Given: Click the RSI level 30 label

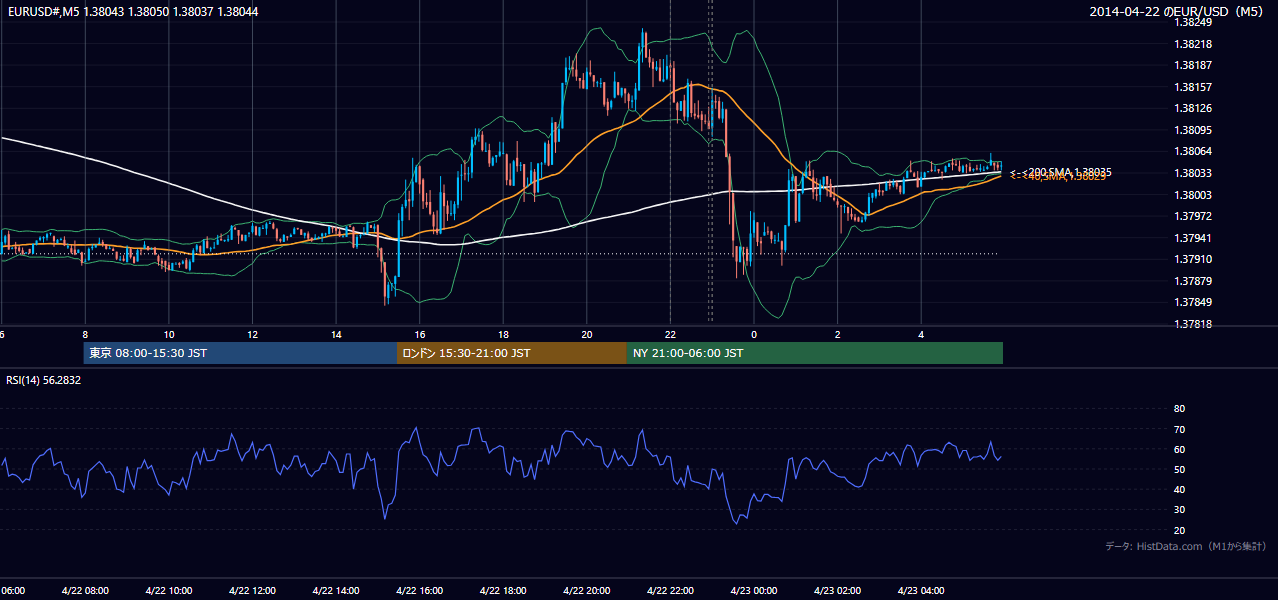Looking at the screenshot, I should 1179,510.
